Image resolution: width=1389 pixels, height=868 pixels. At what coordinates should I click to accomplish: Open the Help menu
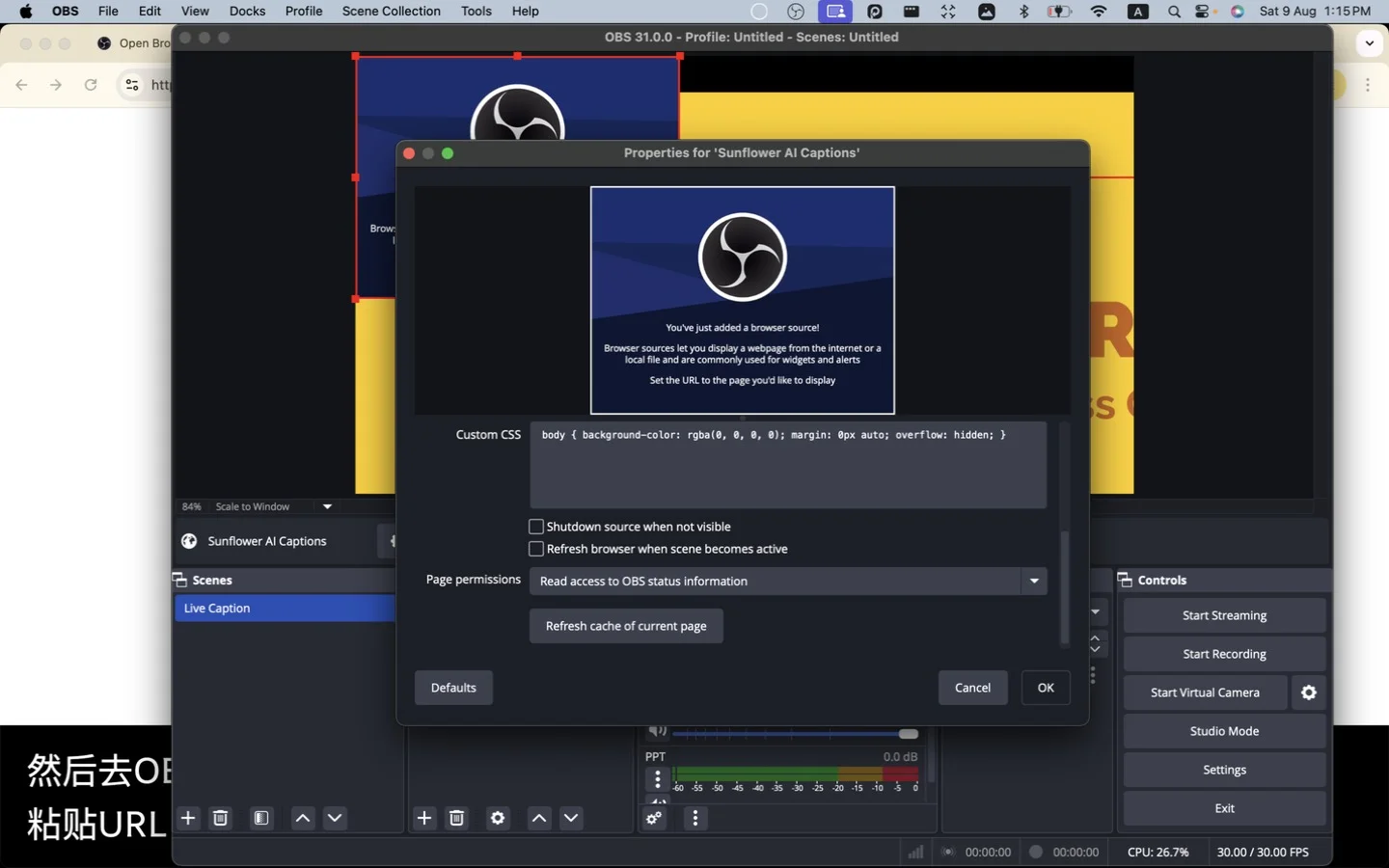(x=526, y=12)
